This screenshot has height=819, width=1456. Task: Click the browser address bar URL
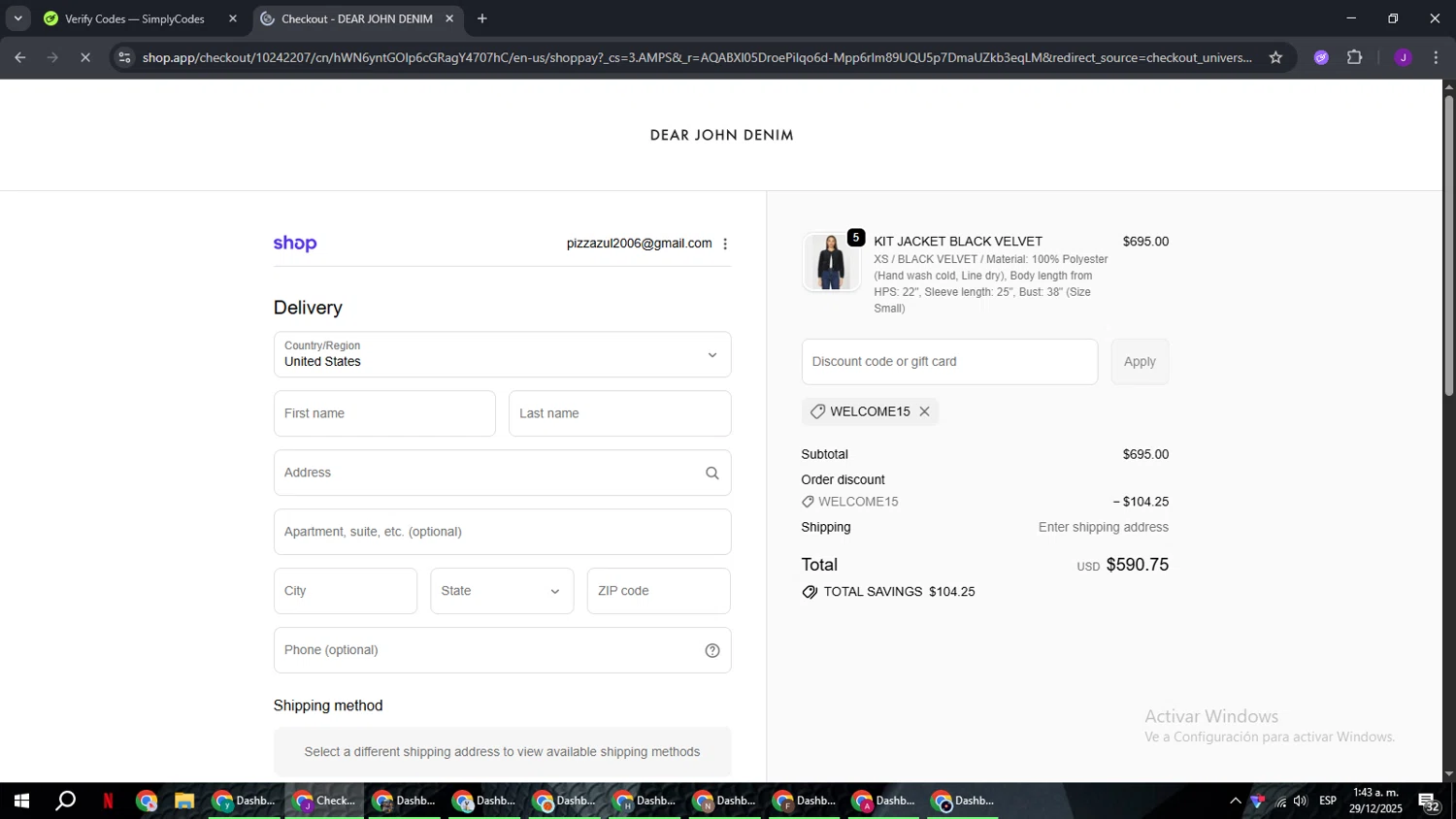(696, 58)
